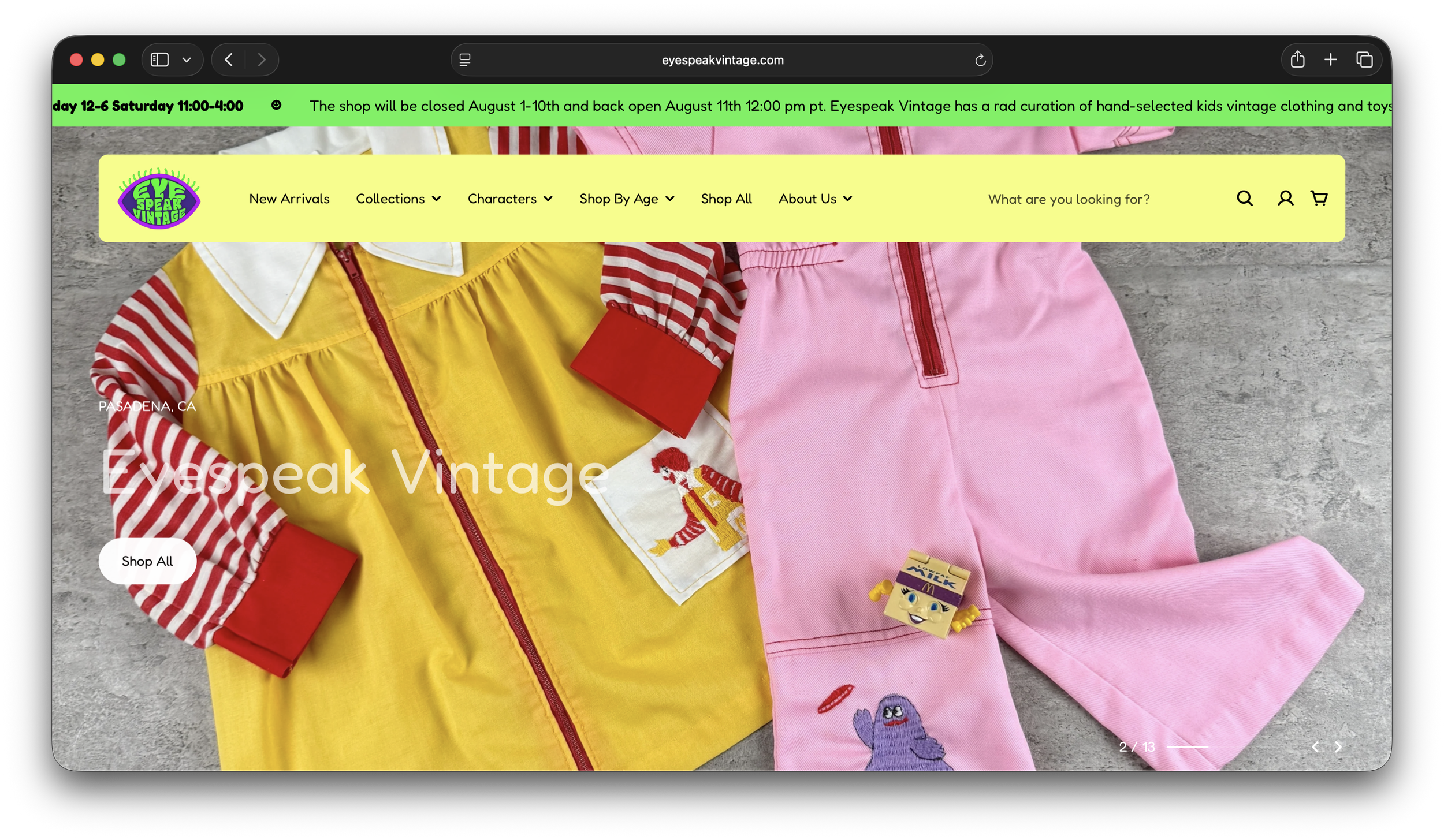Open a new Safari tab
This screenshot has width=1444, height=840.
click(1331, 59)
